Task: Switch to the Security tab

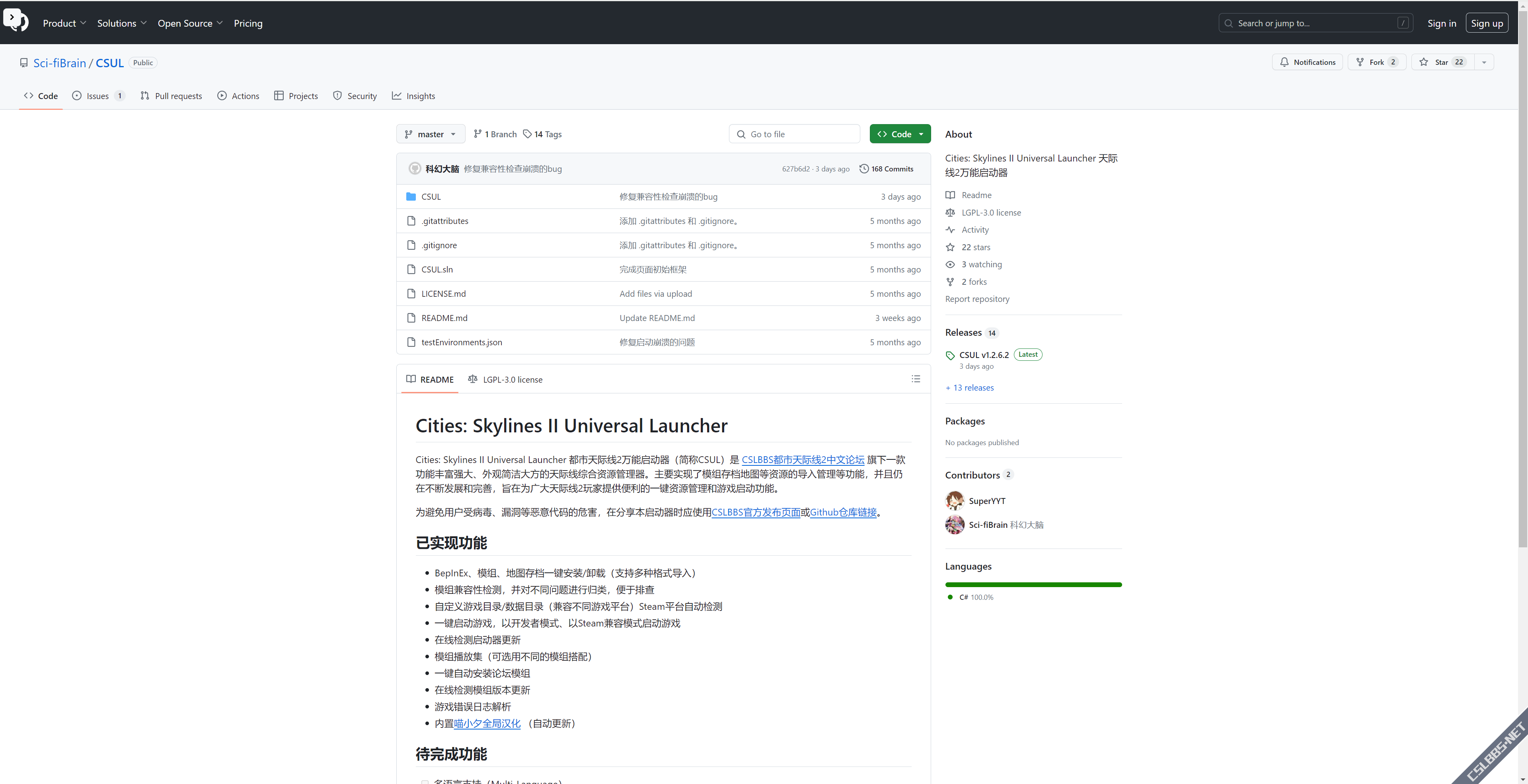Action: tap(355, 96)
